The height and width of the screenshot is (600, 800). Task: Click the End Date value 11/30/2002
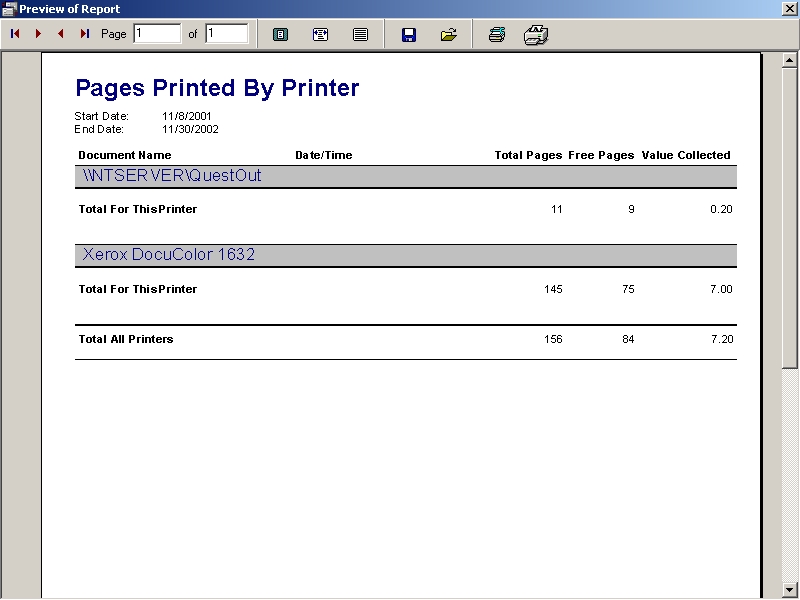[190, 130]
